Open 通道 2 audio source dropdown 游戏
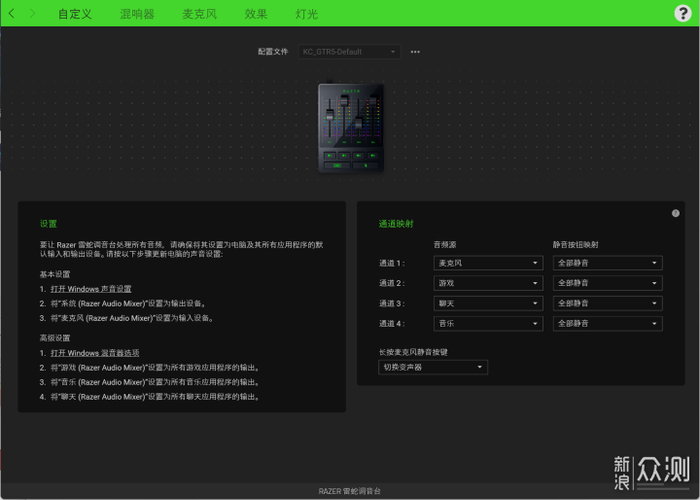Screen dimensions: 700x500 488,283
